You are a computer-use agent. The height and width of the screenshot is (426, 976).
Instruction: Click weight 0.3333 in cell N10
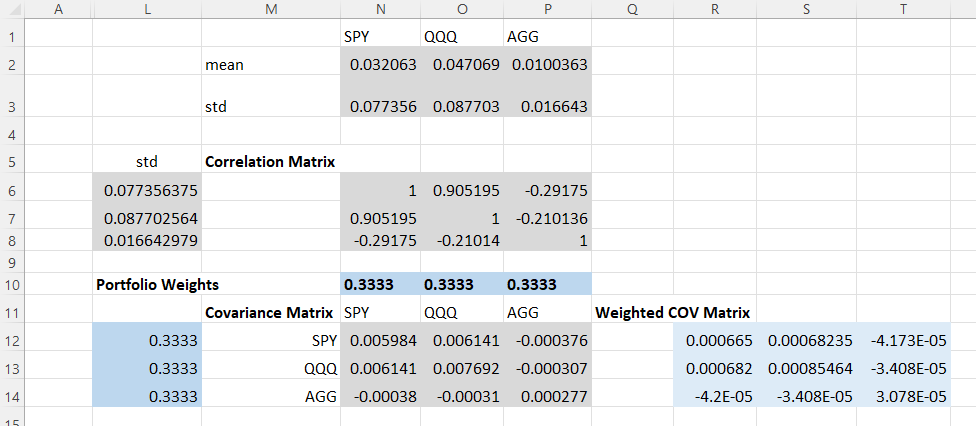(x=380, y=285)
